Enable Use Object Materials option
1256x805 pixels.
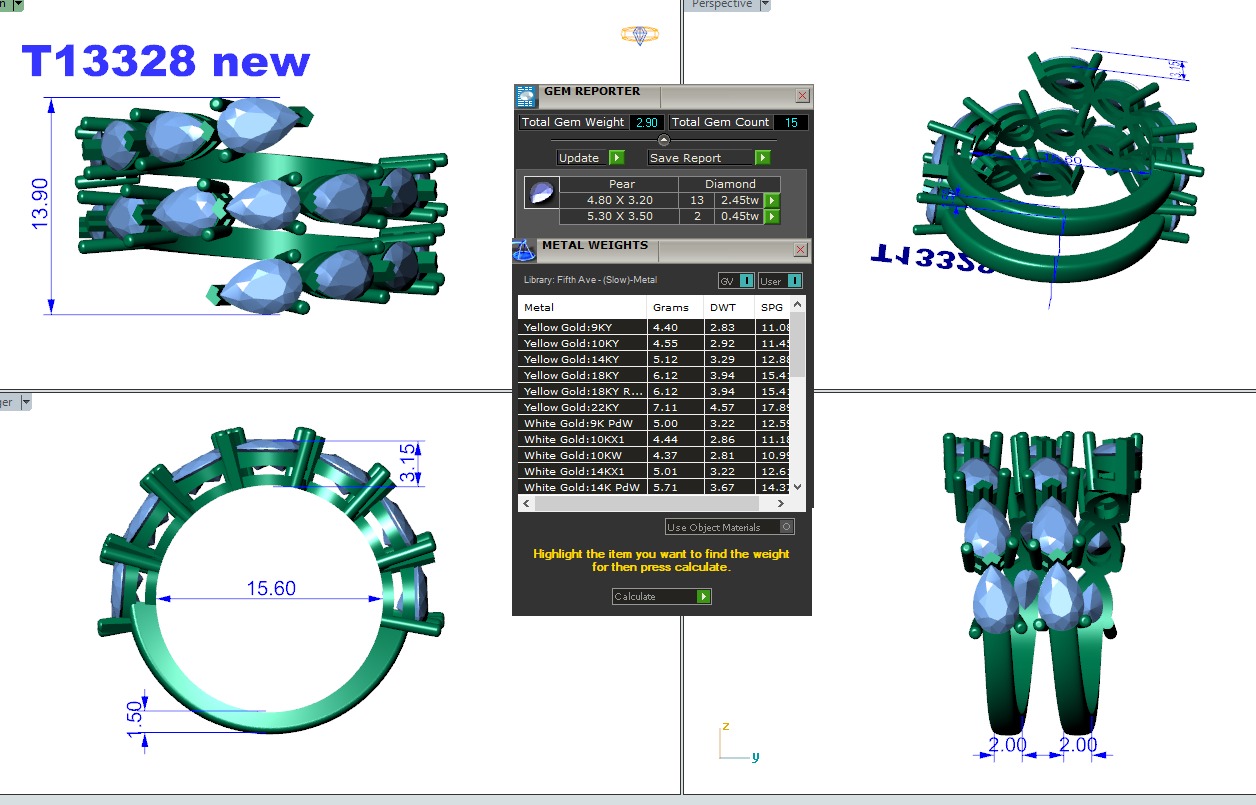(x=786, y=527)
